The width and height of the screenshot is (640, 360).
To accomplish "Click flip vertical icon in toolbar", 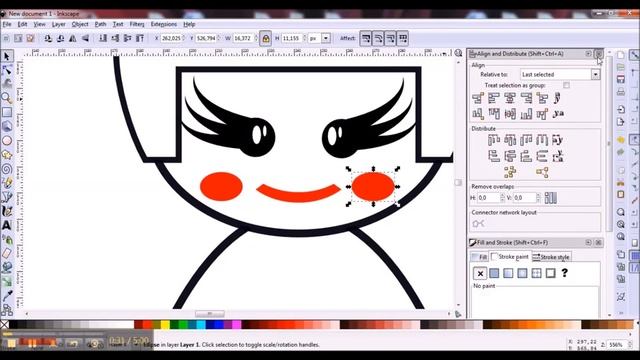I will click(x=85, y=38).
